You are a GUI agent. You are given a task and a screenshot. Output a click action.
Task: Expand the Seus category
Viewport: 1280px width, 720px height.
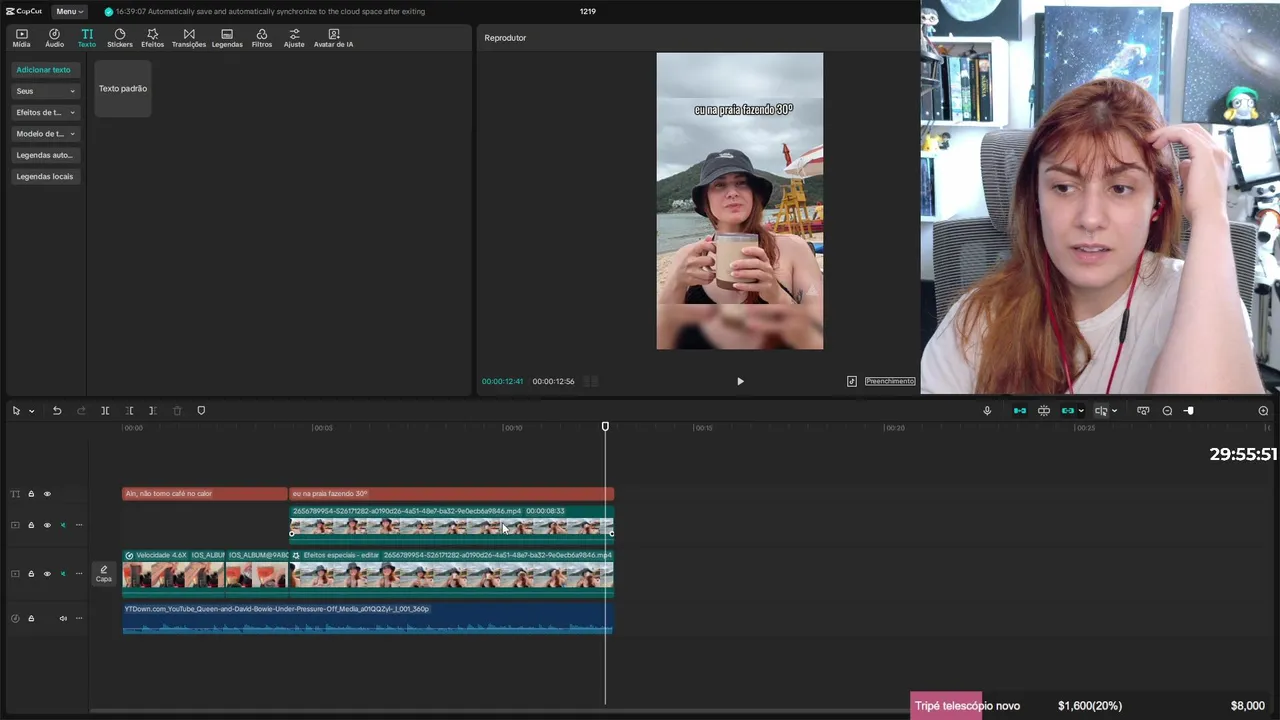pos(45,91)
